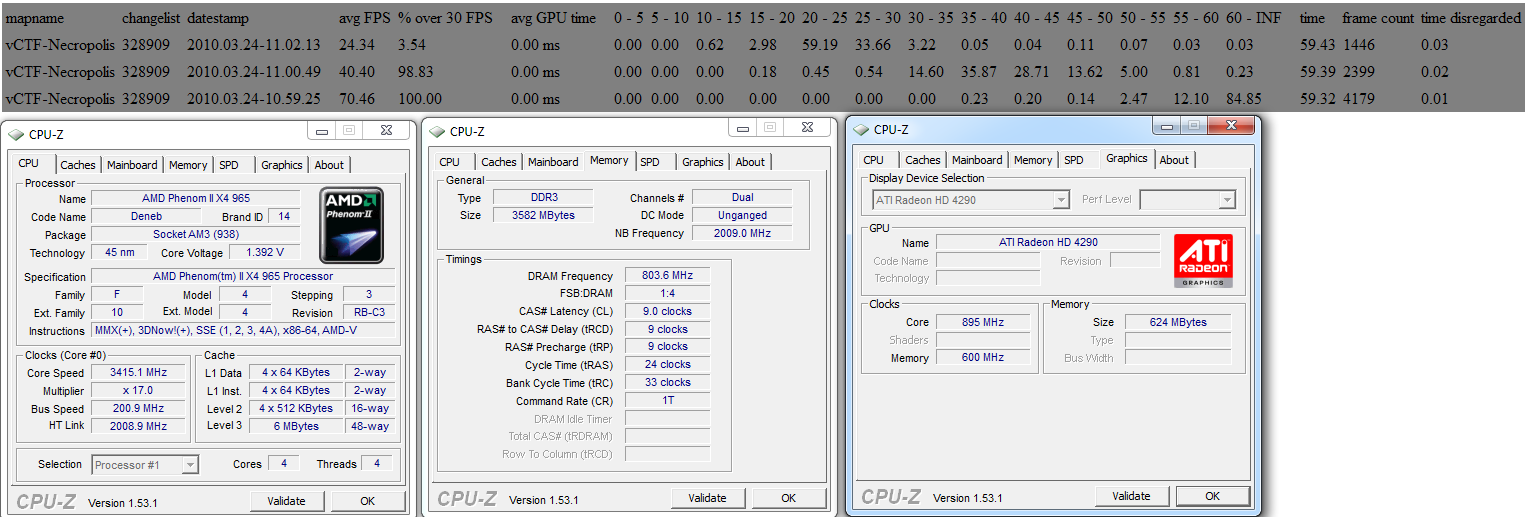Image resolution: width=1528 pixels, height=517 pixels.
Task: Go to the Mainboard tab in the processor window
Action: coord(132,165)
